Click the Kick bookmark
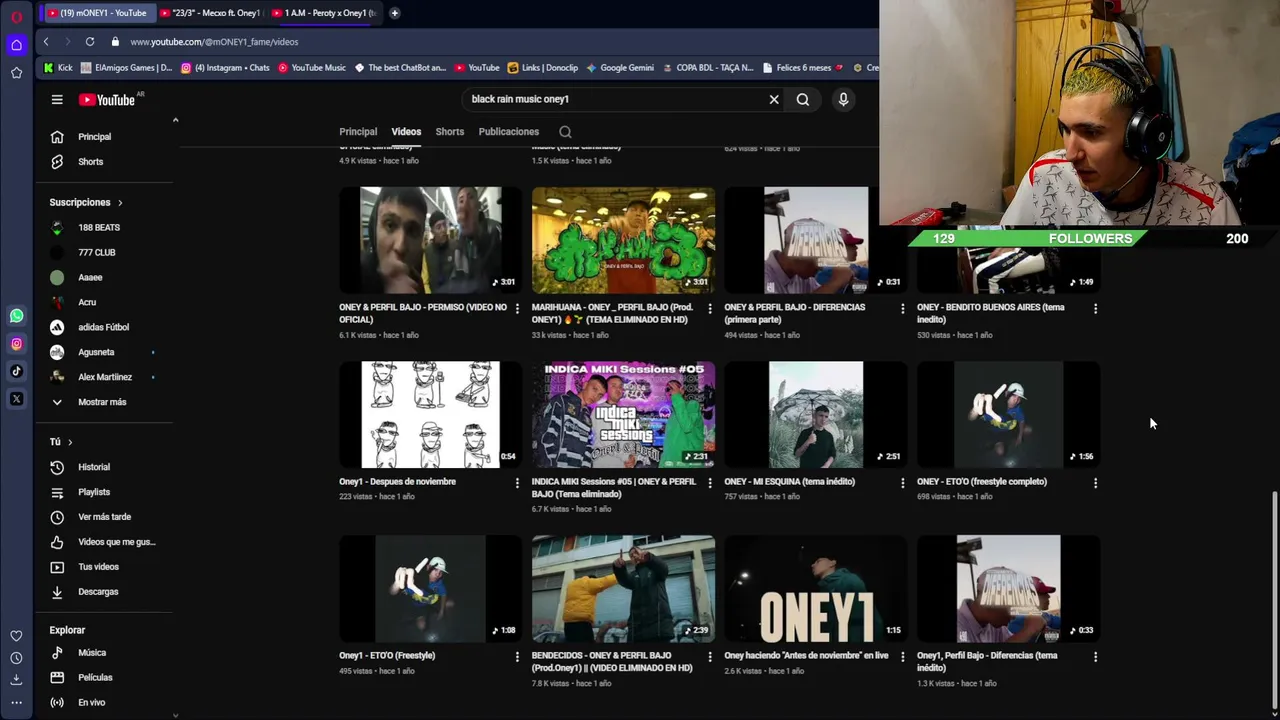 (x=58, y=68)
